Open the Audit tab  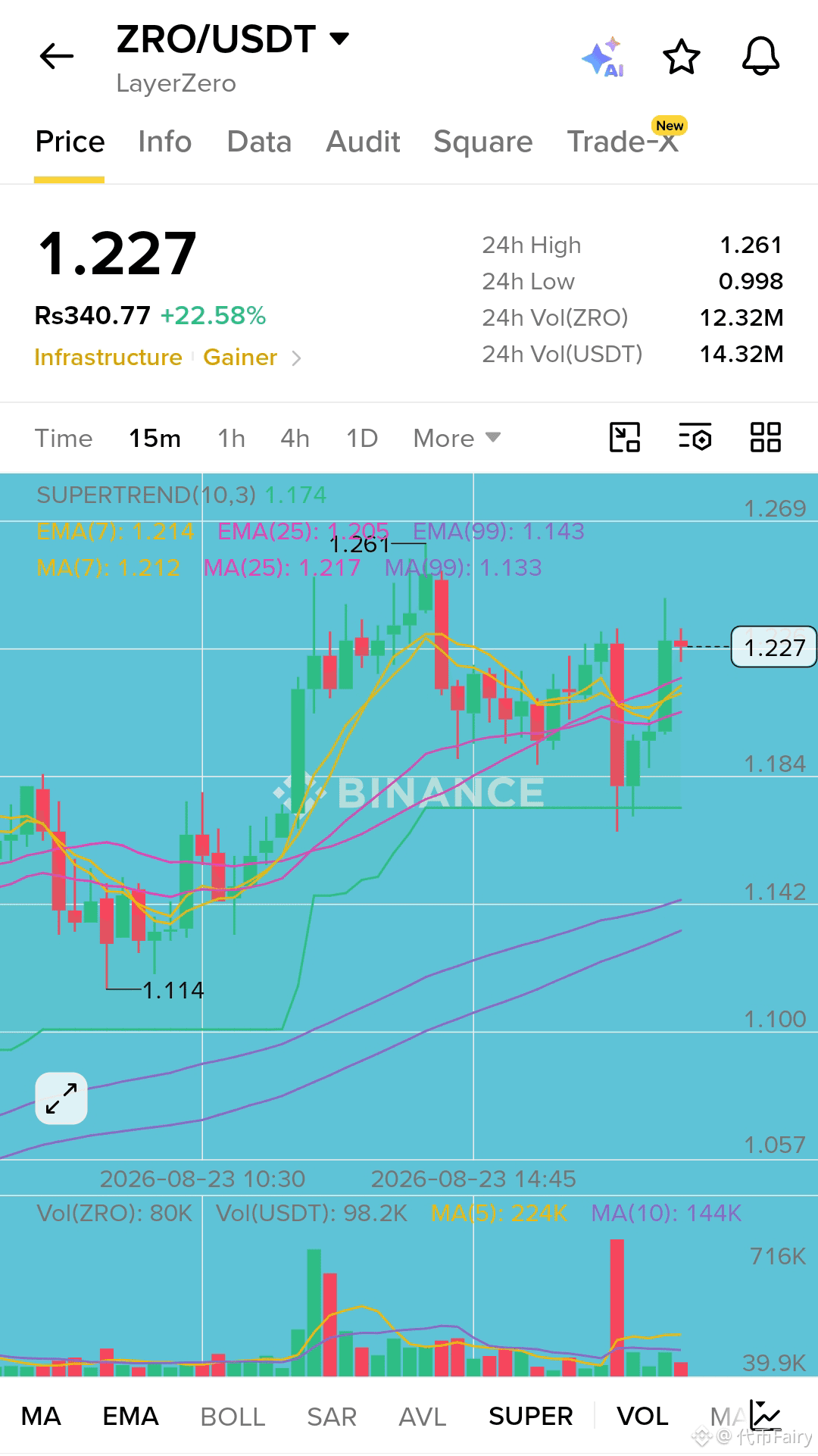point(363,142)
